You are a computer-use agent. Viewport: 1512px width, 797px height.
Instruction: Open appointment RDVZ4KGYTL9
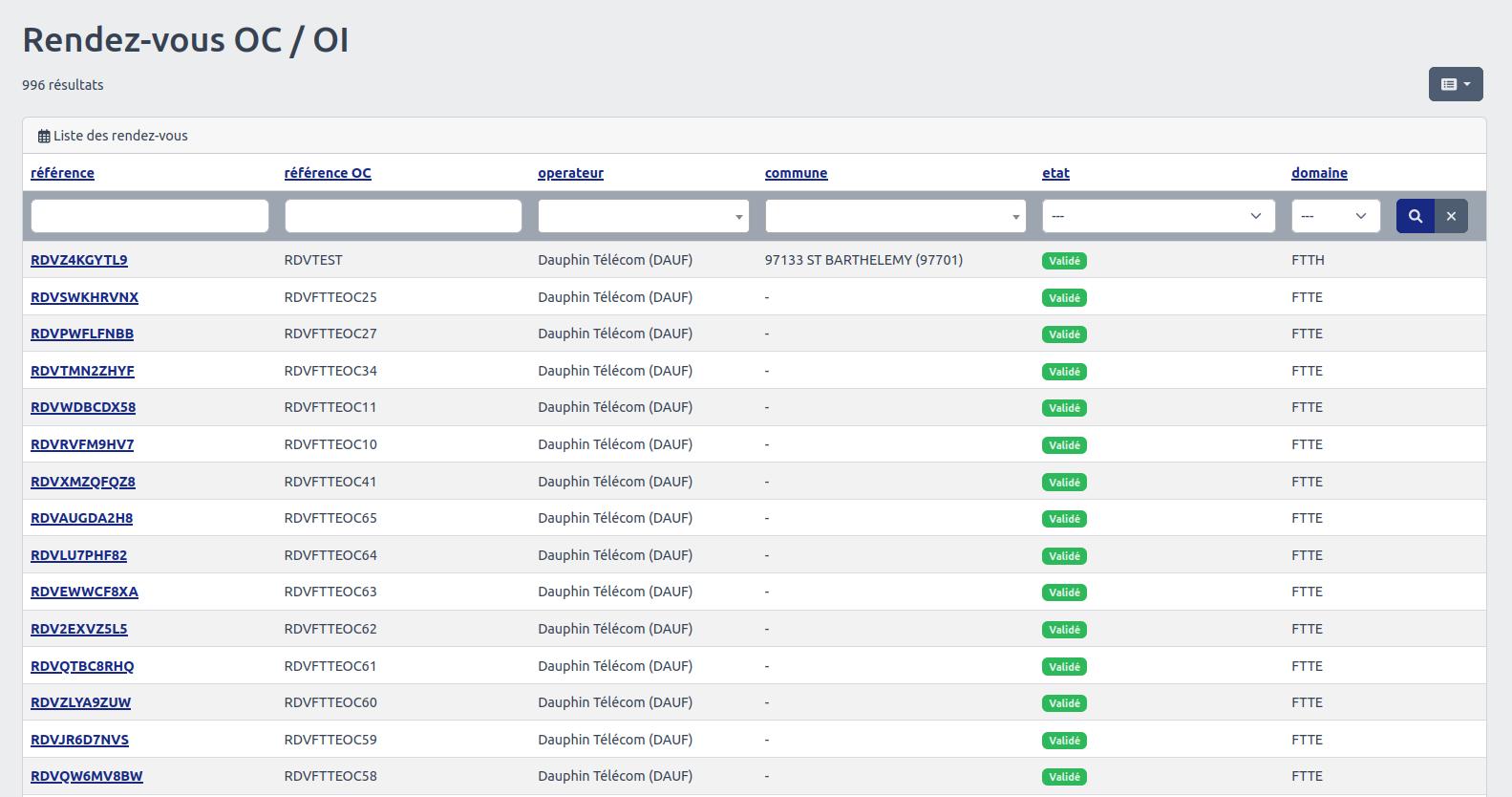(79, 260)
